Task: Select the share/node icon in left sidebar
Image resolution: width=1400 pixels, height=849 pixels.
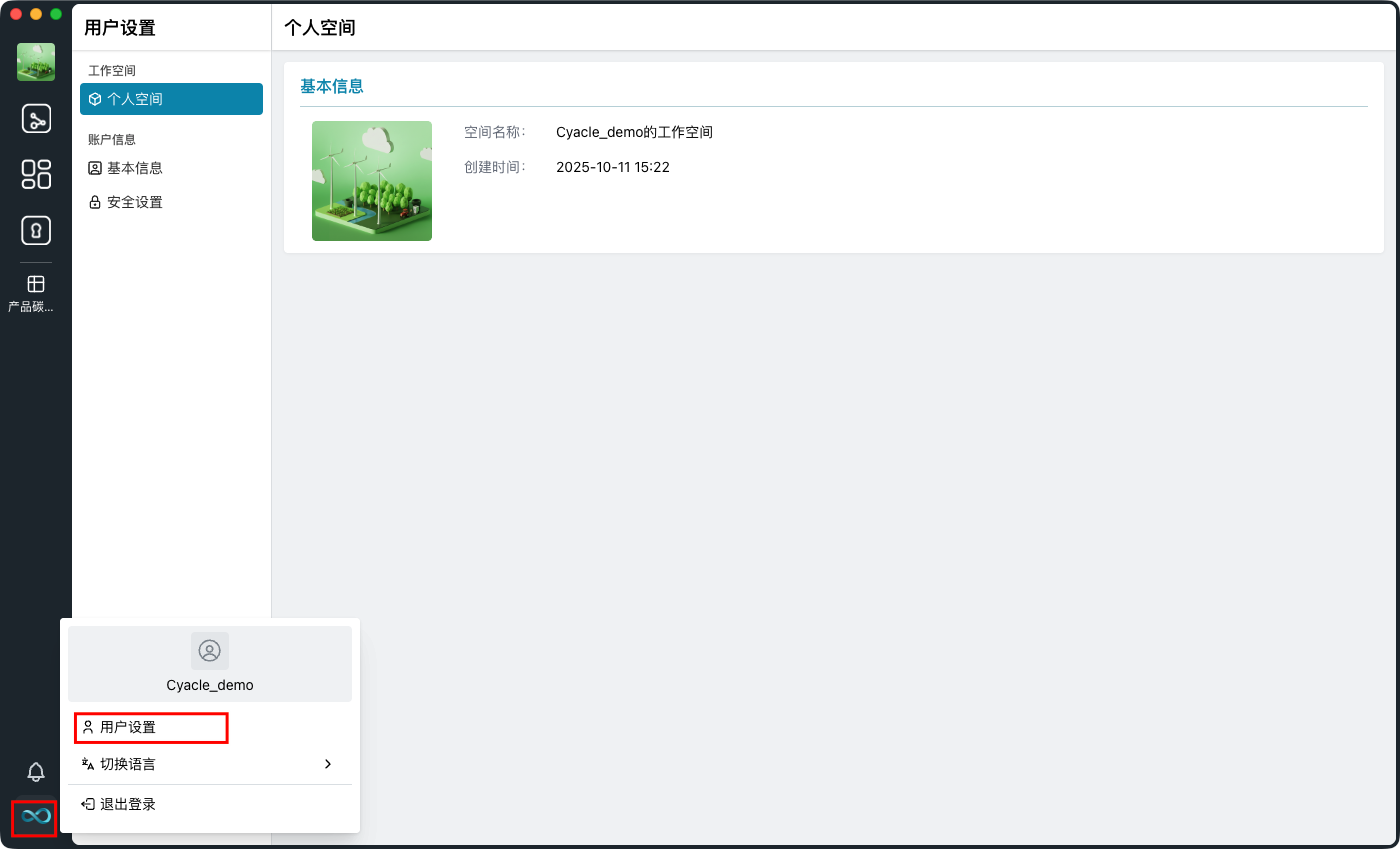Action: point(35,118)
